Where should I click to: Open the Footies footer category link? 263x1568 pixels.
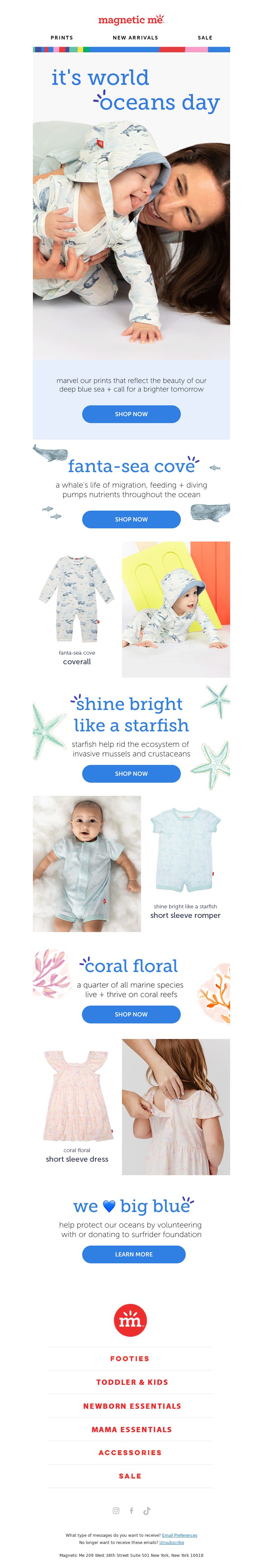[130, 1359]
